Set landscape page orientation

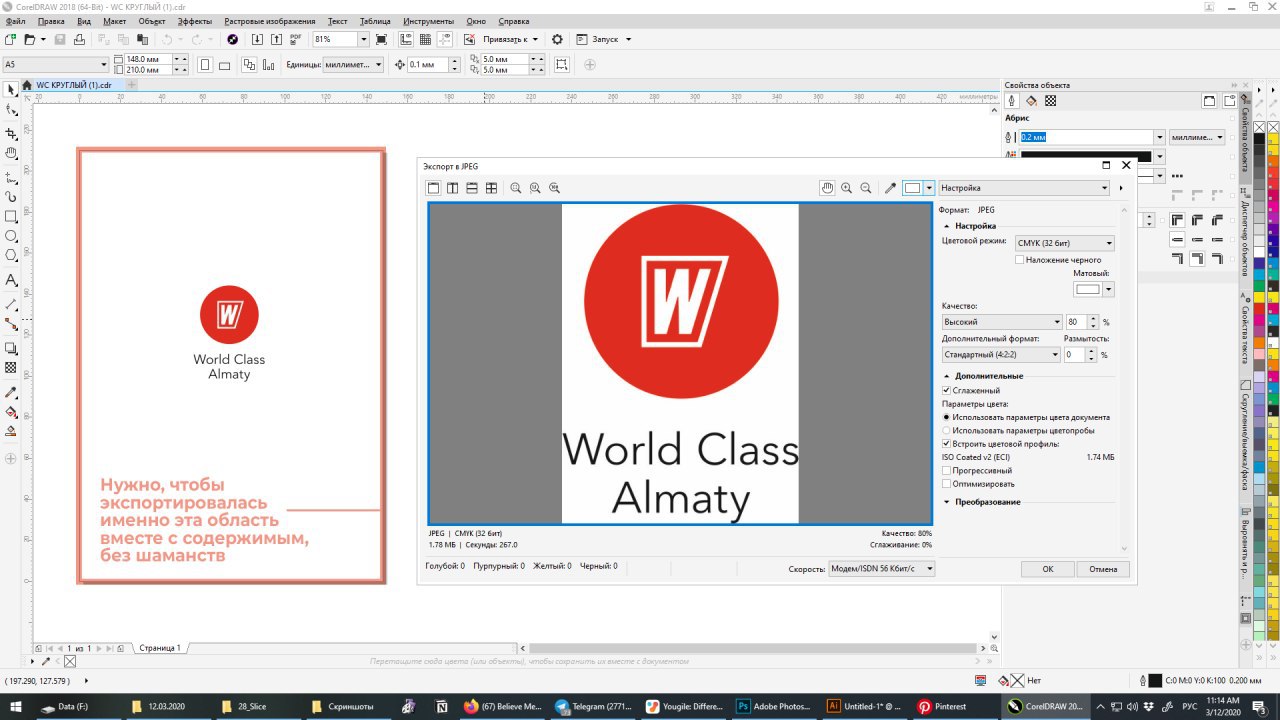tap(225, 65)
